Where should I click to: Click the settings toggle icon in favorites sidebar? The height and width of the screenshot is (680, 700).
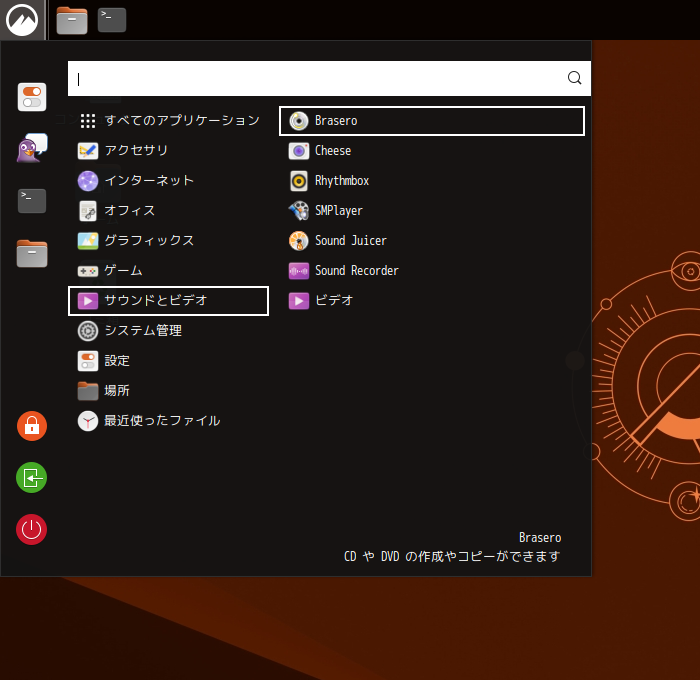tap(32, 97)
